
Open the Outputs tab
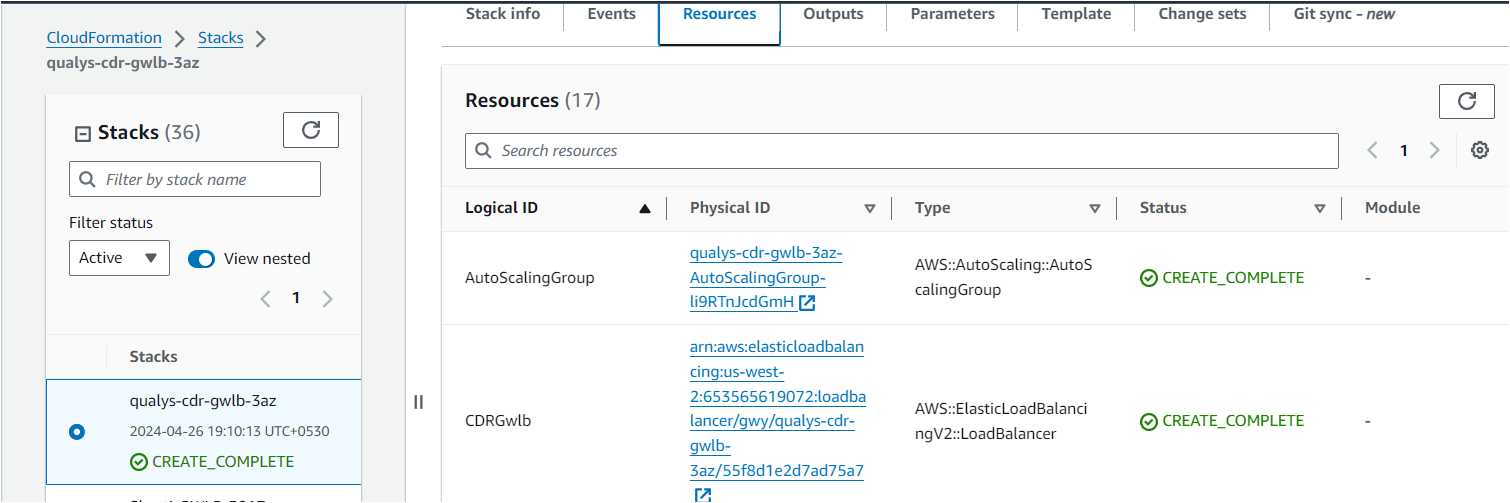[833, 14]
